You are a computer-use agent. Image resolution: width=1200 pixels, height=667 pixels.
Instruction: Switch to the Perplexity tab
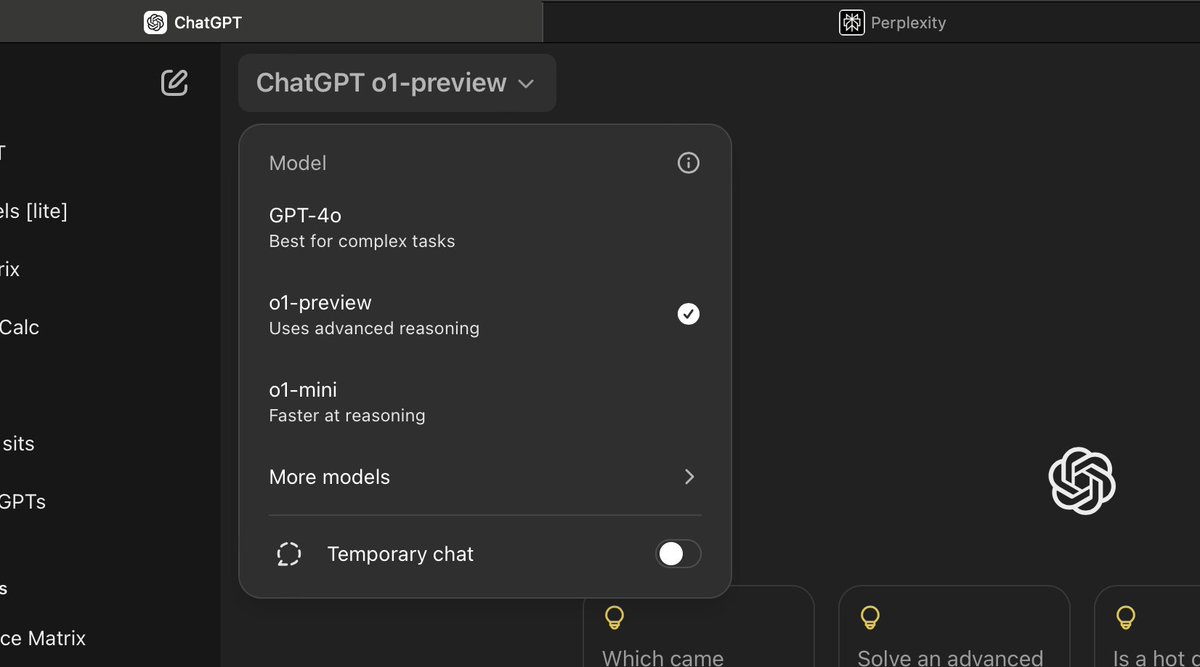tap(871, 22)
